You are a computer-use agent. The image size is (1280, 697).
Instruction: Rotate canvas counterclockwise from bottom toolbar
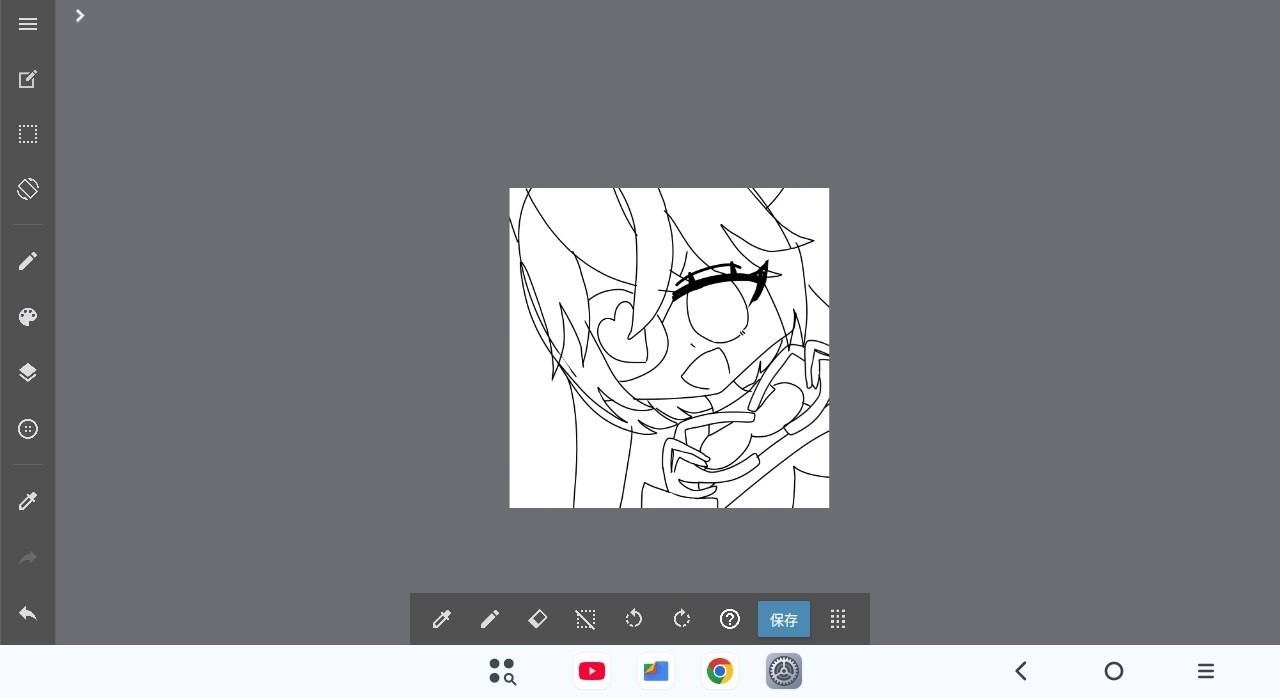(634, 619)
